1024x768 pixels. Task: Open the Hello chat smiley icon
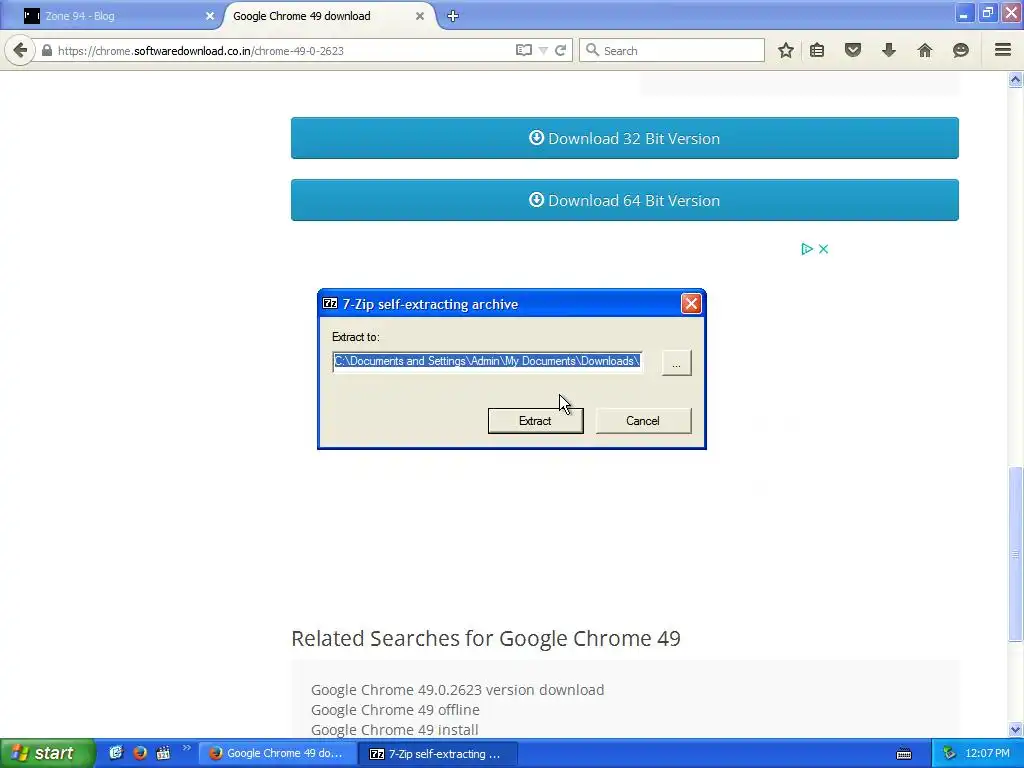961,50
